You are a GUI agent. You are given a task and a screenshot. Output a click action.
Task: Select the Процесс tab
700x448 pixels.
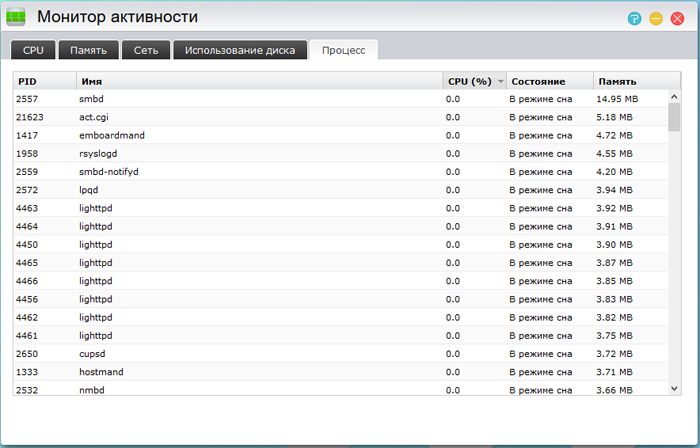(x=343, y=50)
